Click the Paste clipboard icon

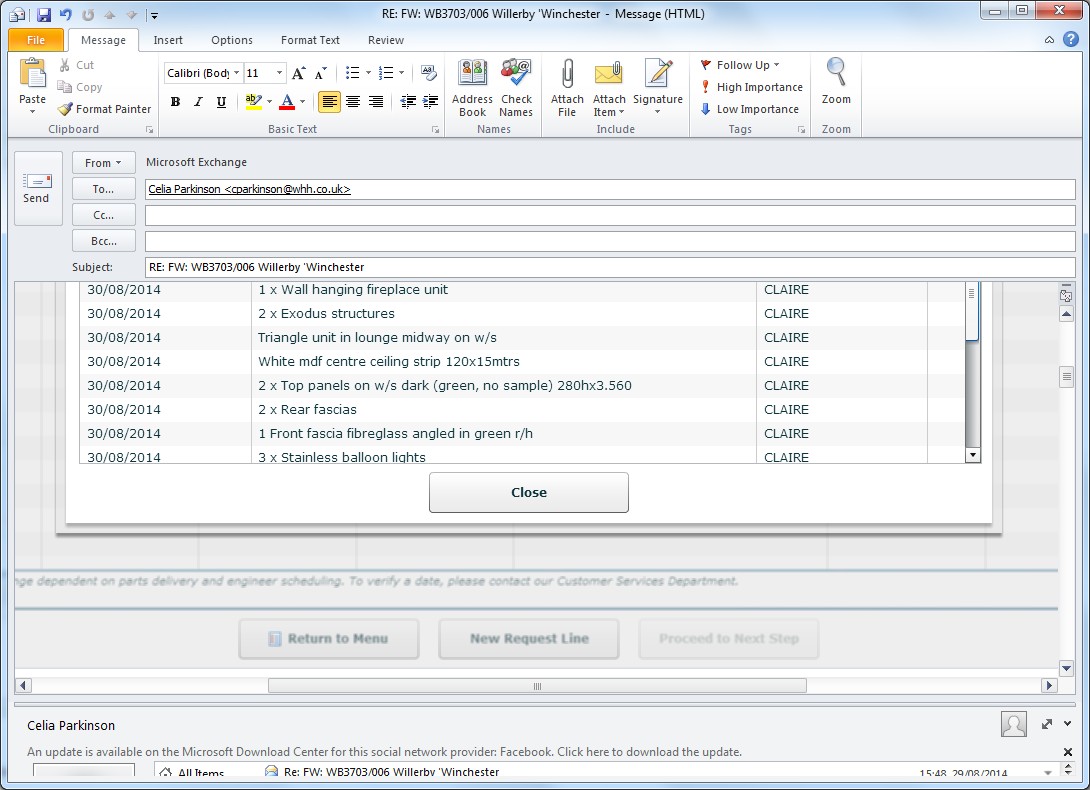pyautogui.click(x=32, y=76)
